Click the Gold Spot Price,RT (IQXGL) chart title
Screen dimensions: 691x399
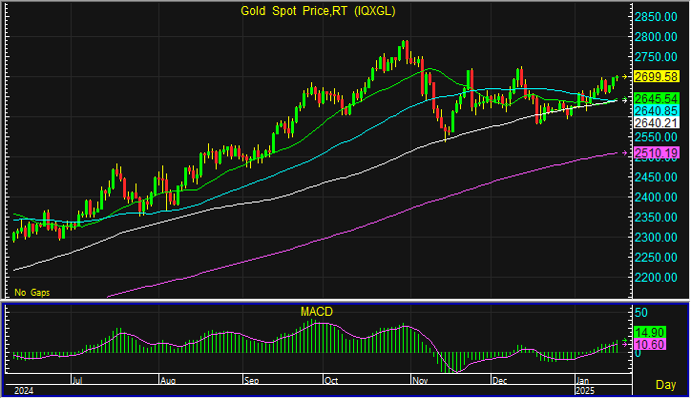[x=318, y=11]
